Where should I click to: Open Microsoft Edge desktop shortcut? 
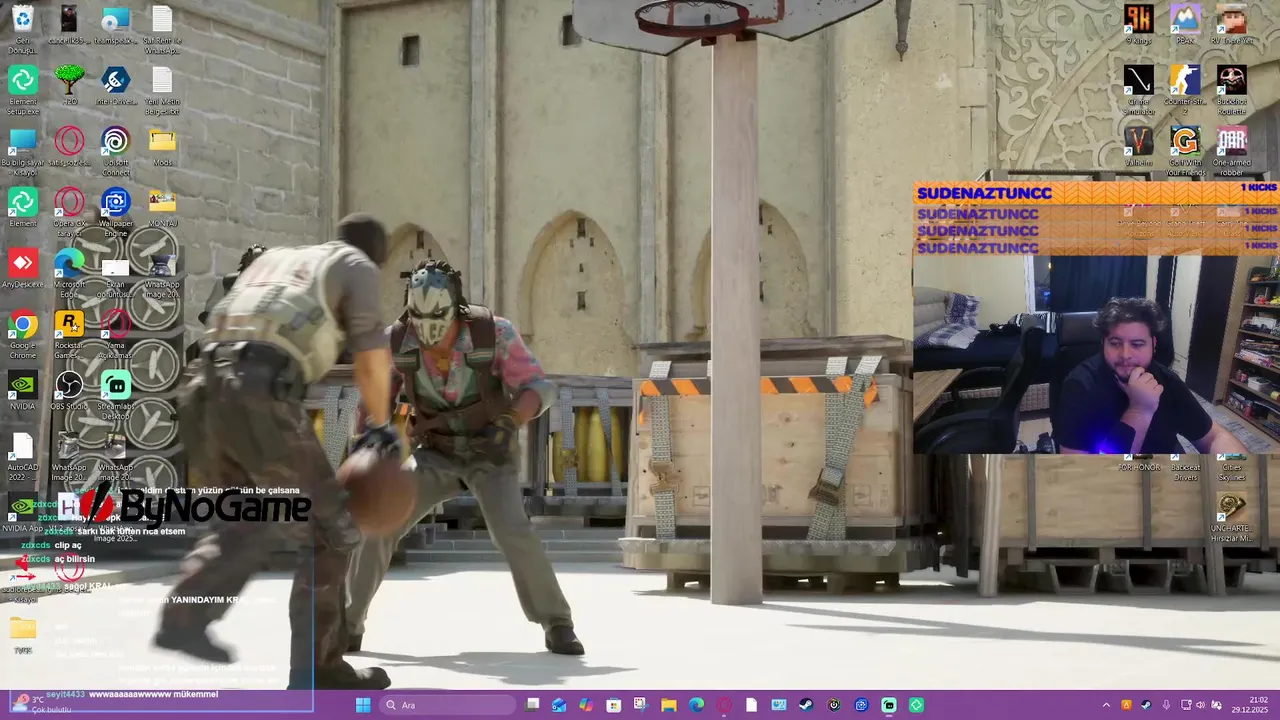pyautogui.click(x=69, y=272)
